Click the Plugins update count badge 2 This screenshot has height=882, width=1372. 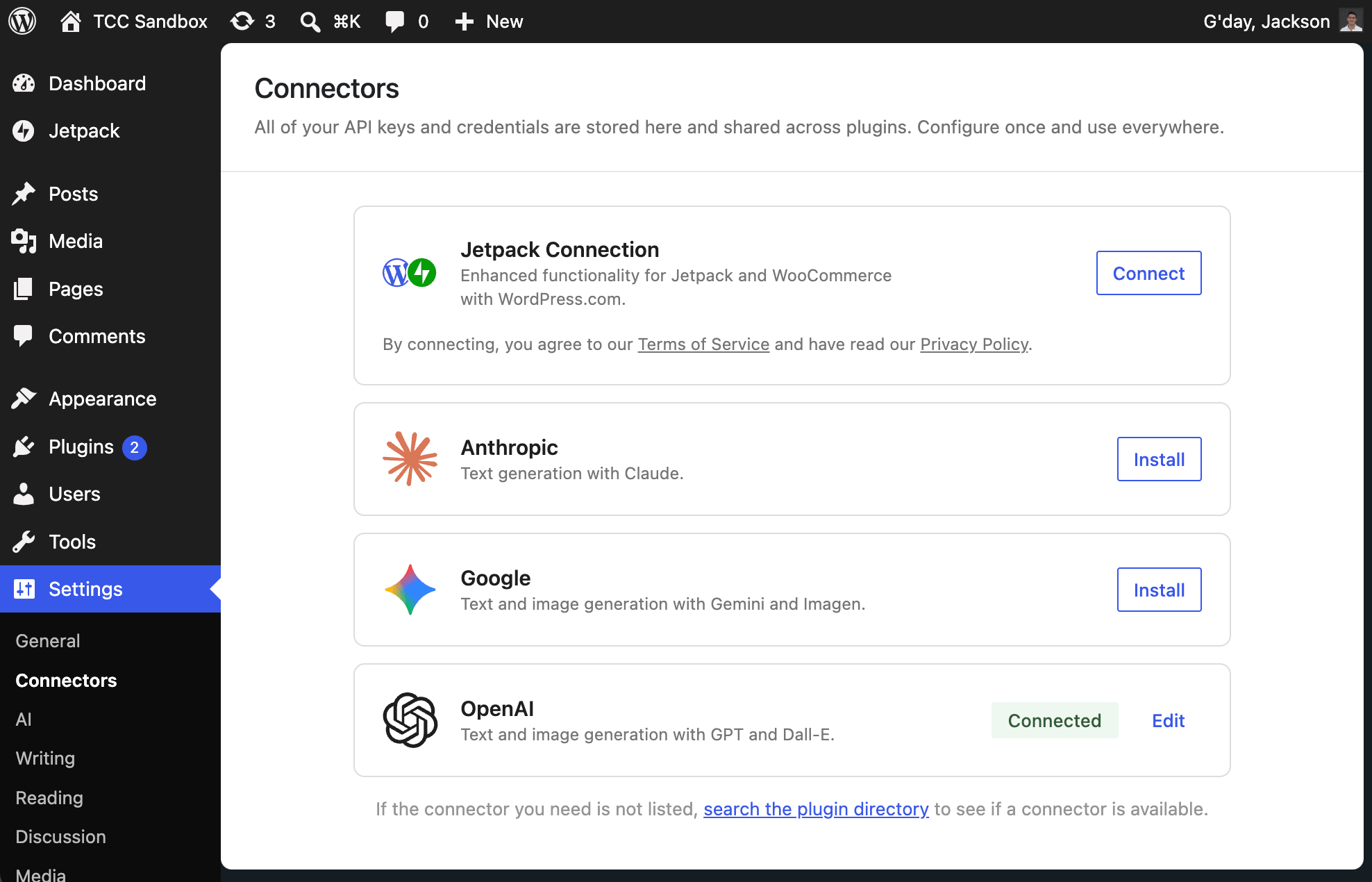(135, 447)
